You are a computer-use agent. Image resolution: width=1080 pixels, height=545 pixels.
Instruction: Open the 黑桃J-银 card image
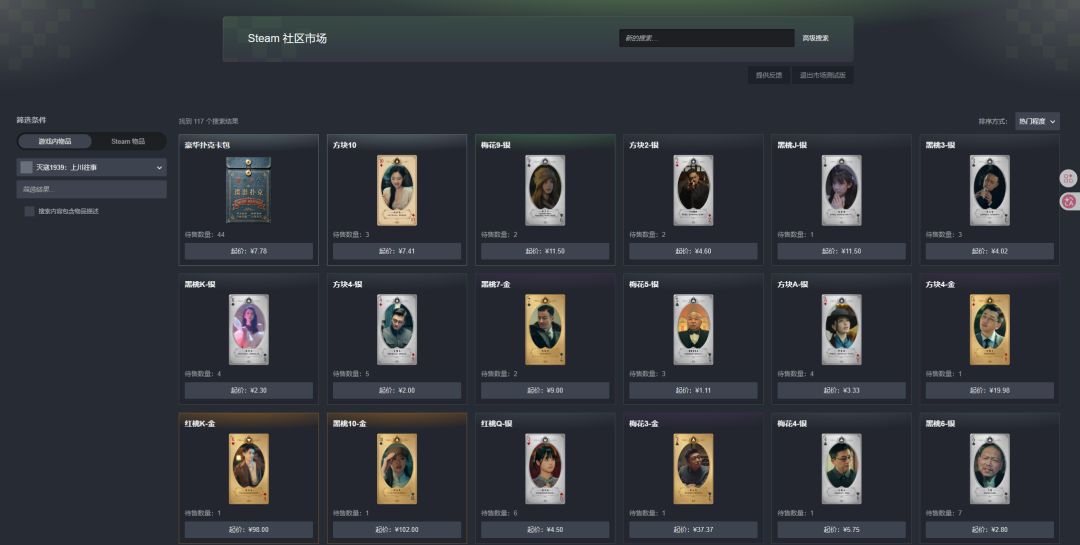click(x=841, y=190)
